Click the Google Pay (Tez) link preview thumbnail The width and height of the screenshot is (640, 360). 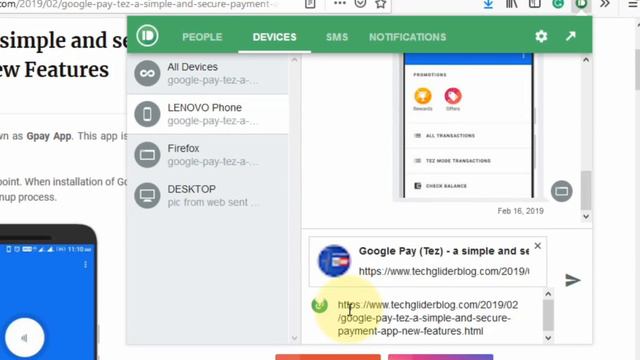334,261
